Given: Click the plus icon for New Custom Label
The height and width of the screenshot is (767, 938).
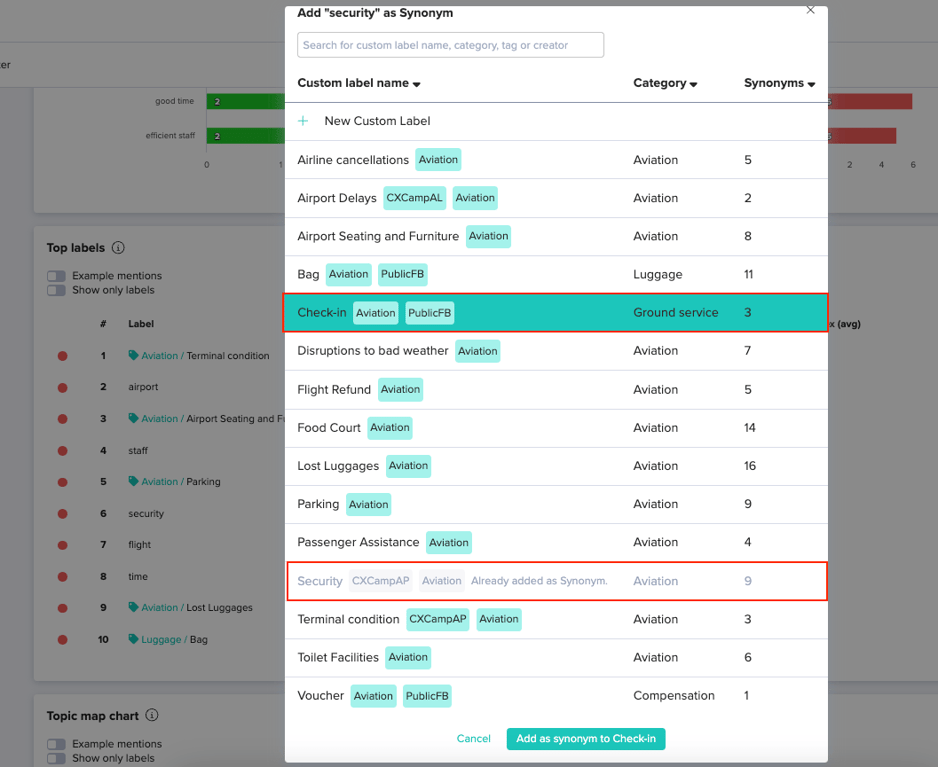Looking at the screenshot, I should pos(303,120).
